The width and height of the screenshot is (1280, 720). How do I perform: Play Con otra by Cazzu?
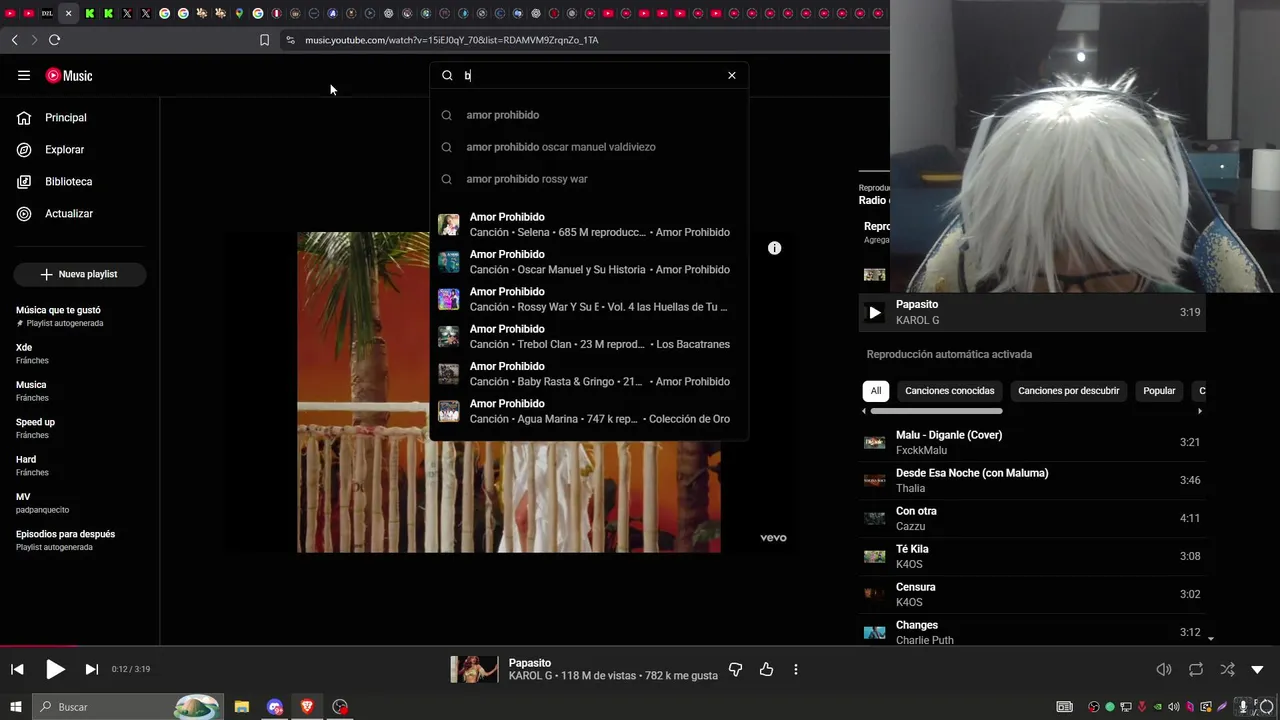[1032, 518]
